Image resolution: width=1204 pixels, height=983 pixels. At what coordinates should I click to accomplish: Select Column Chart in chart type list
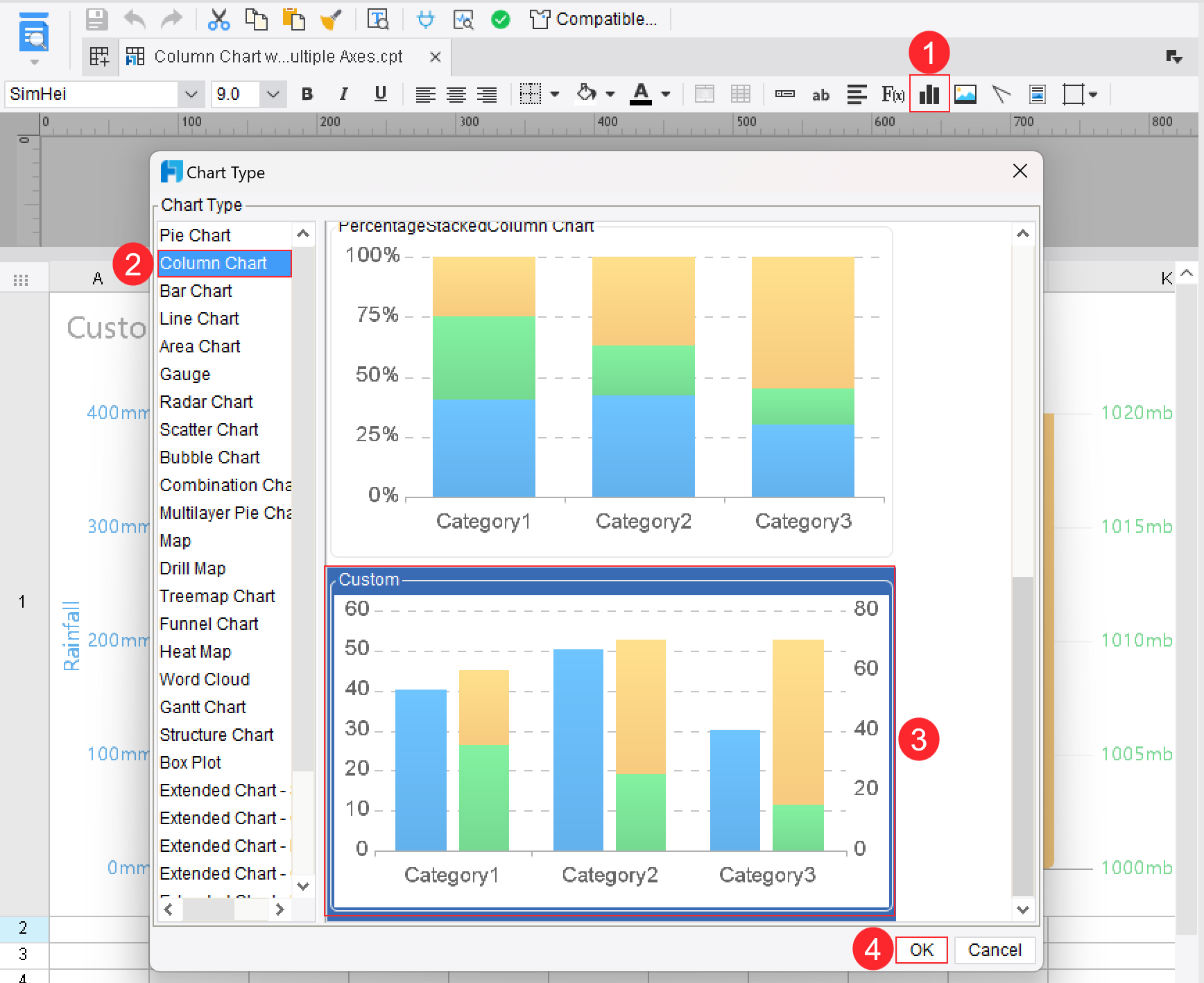pos(225,263)
